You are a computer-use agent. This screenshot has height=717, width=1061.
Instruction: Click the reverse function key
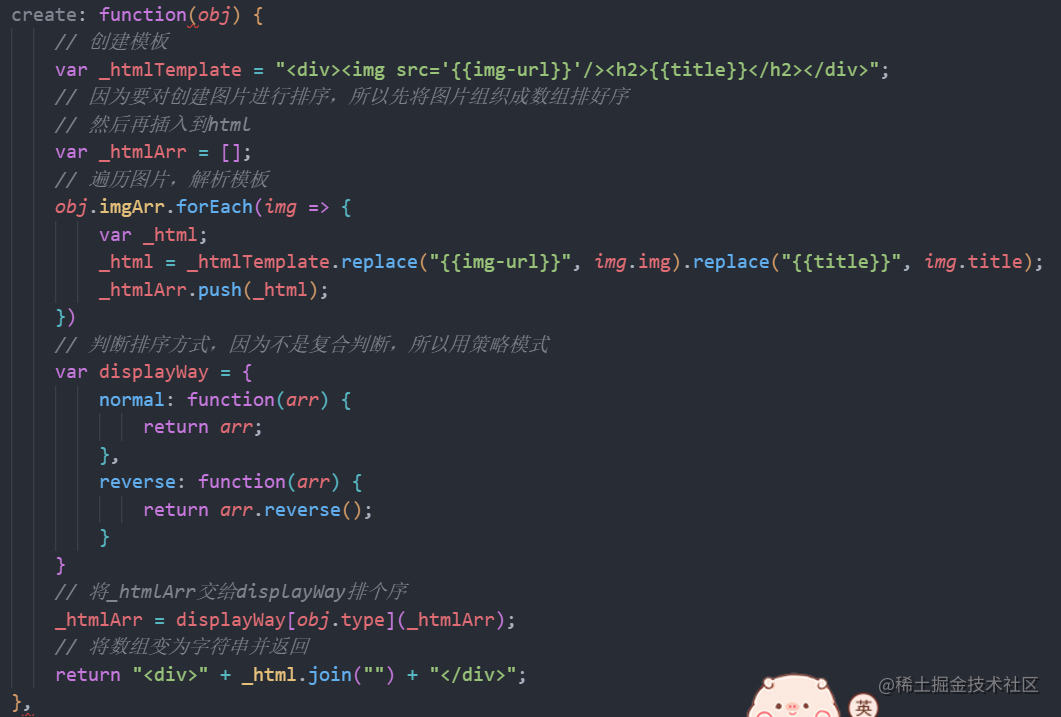(x=137, y=482)
